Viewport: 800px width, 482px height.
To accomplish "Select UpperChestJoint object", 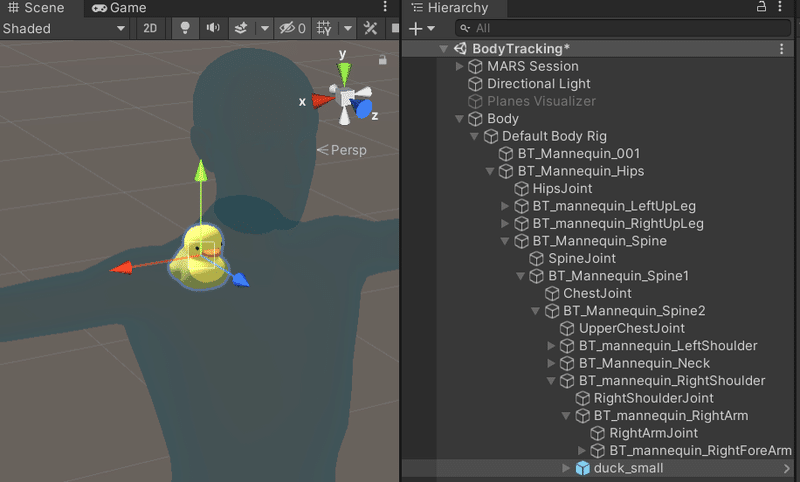I will coord(632,328).
